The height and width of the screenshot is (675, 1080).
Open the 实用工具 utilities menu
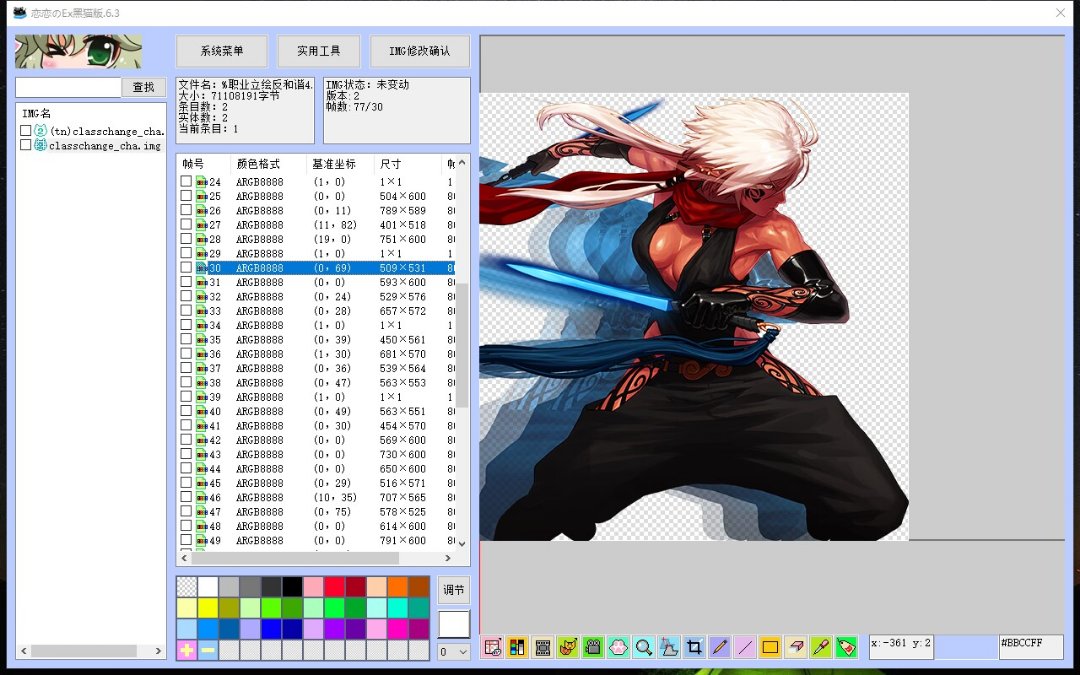[x=319, y=51]
